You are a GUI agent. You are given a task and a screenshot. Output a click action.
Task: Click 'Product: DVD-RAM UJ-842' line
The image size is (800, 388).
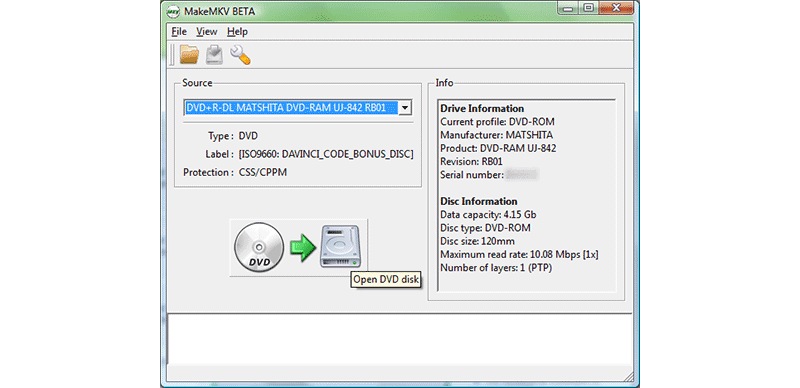pos(498,149)
